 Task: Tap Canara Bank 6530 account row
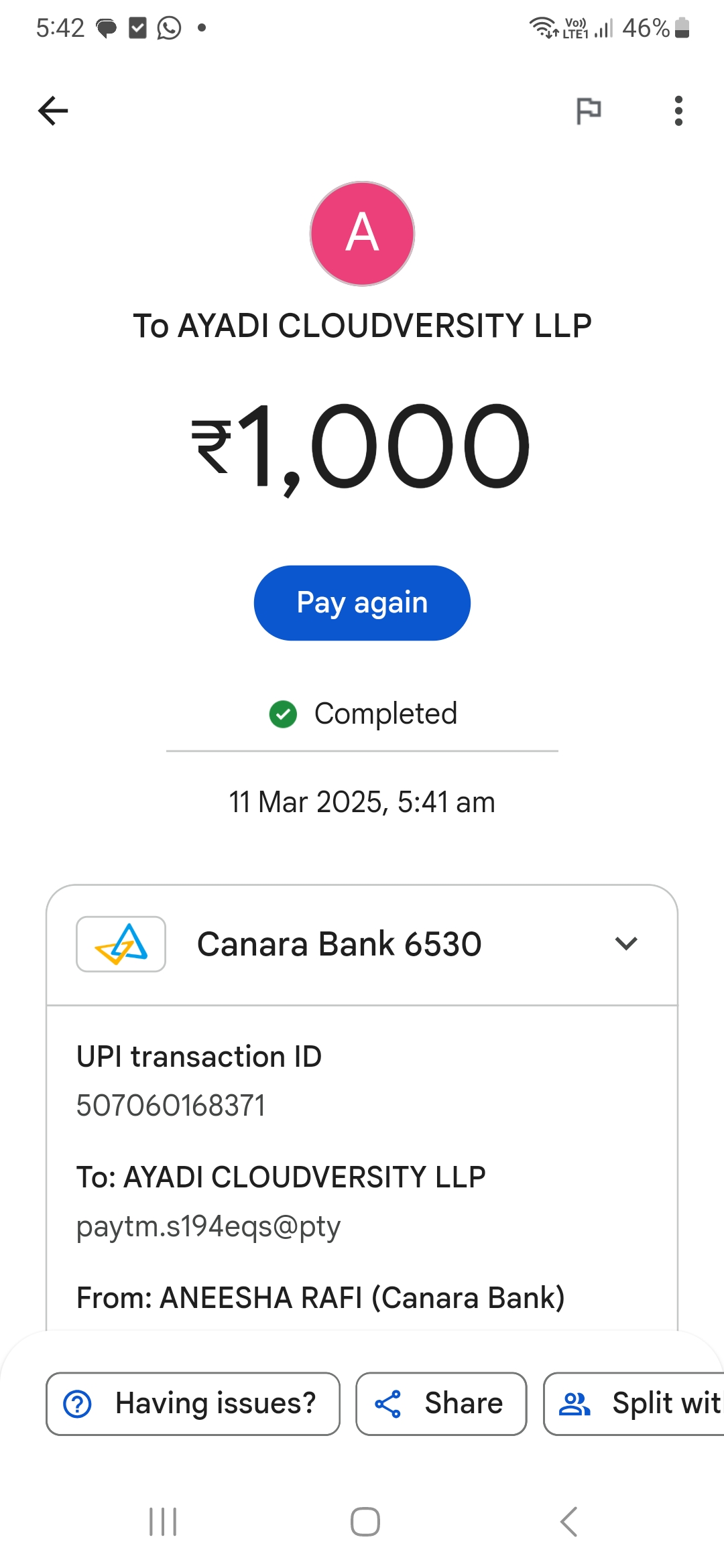[339, 944]
